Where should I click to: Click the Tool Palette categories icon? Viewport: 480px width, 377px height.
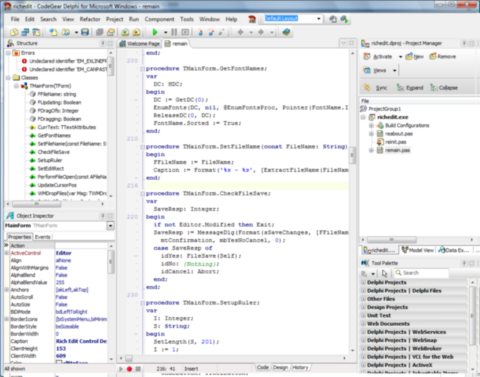point(364,274)
